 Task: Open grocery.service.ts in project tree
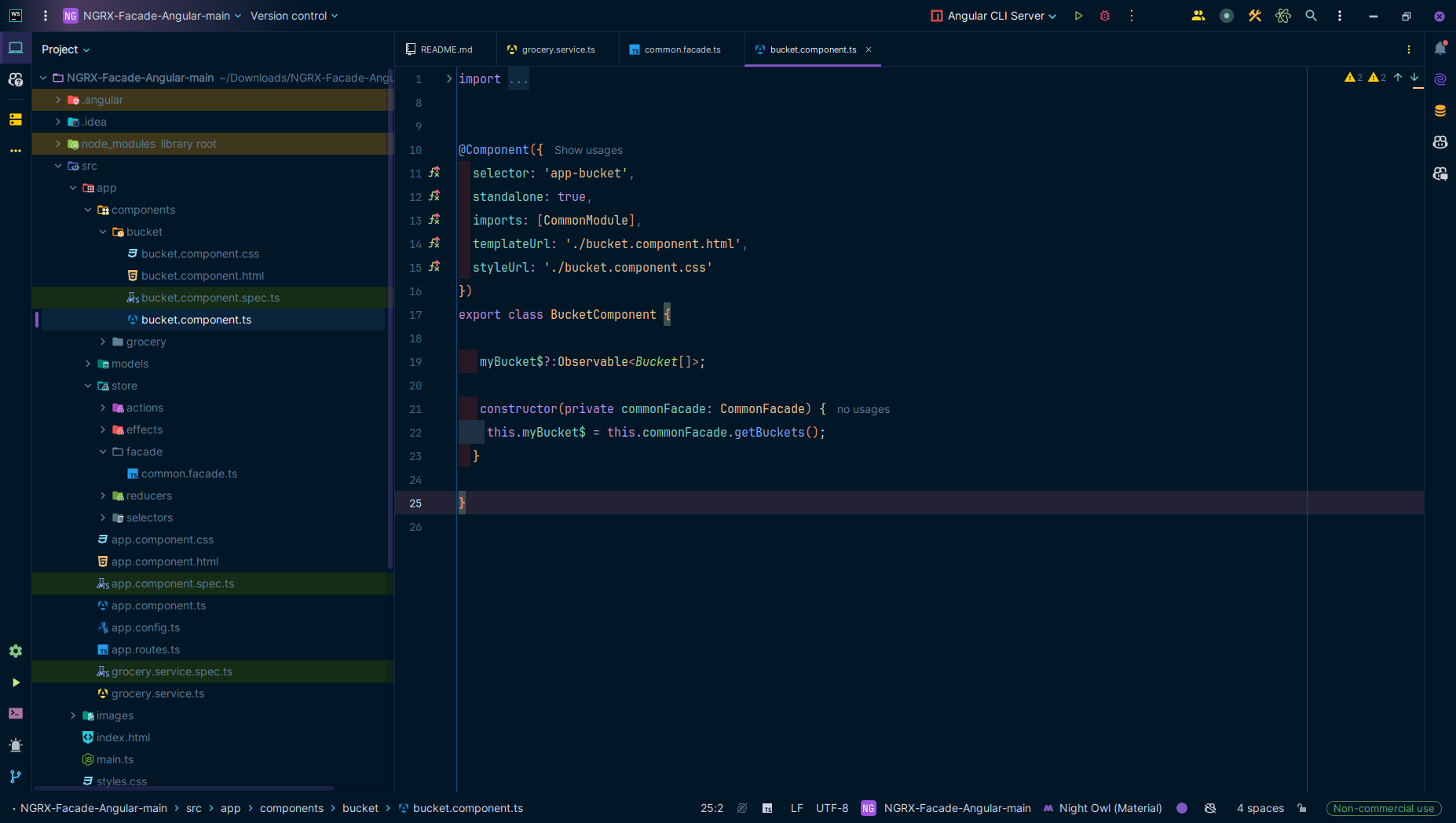tap(157, 693)
